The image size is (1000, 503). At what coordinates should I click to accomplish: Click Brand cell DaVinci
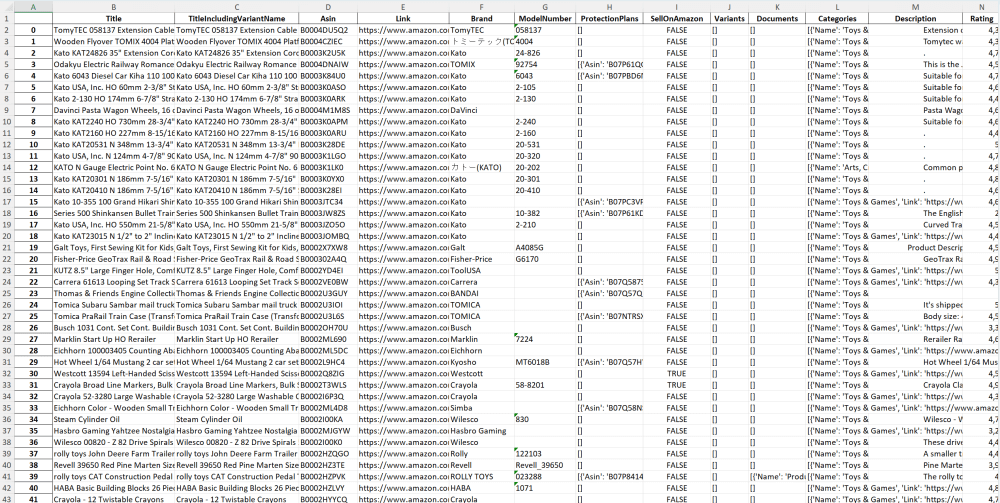[x=482, y=110]
